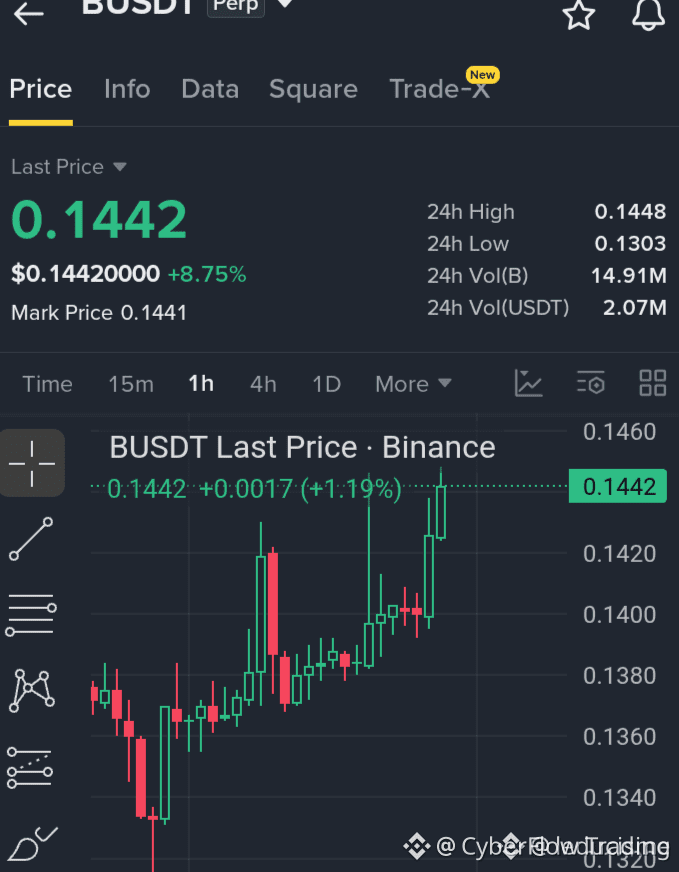Viewport: 679px width, 872px height.
Task: Select the horizontal lines drawing tool
Action: click(31, 615)
